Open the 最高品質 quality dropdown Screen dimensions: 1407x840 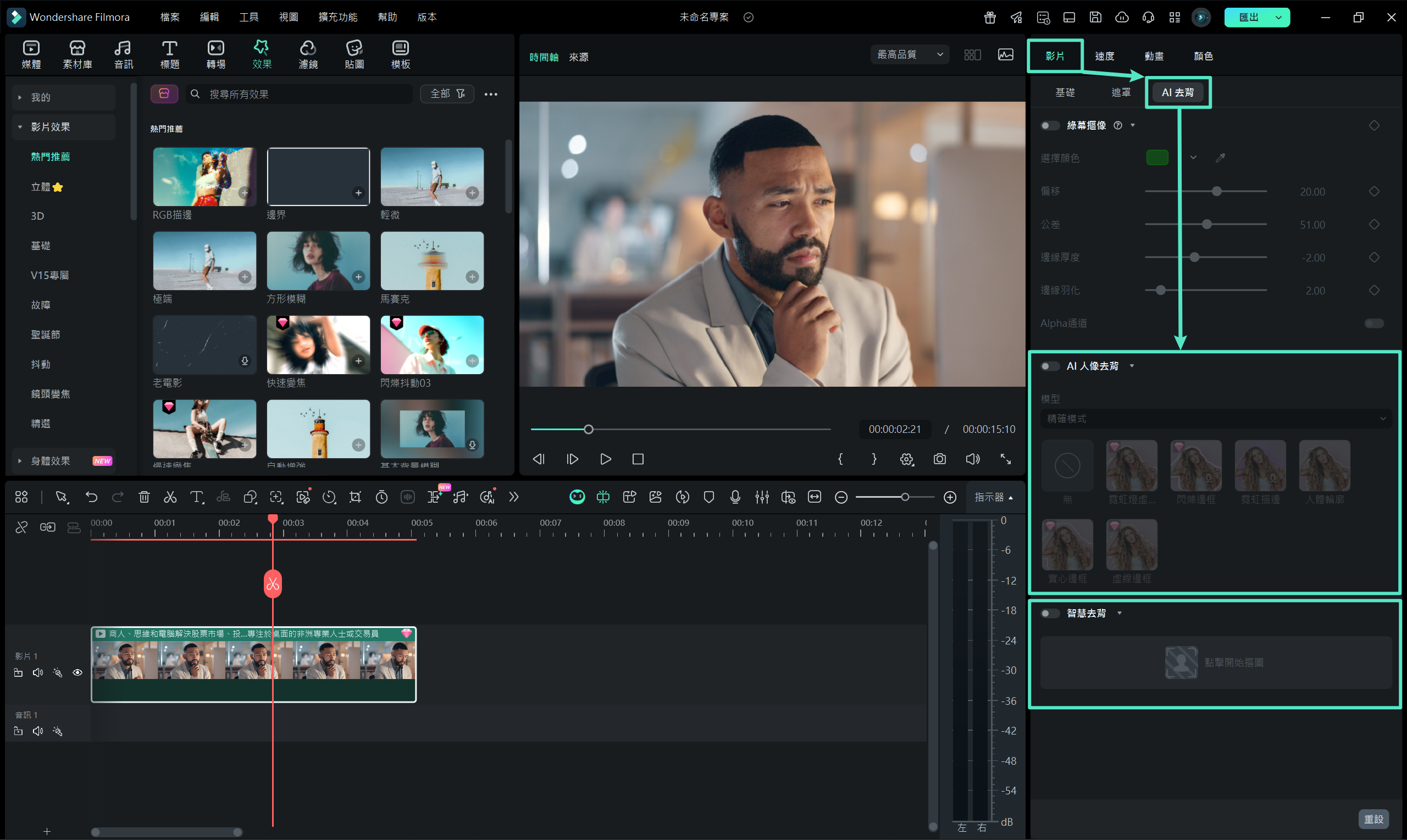(x=909, y=54)
